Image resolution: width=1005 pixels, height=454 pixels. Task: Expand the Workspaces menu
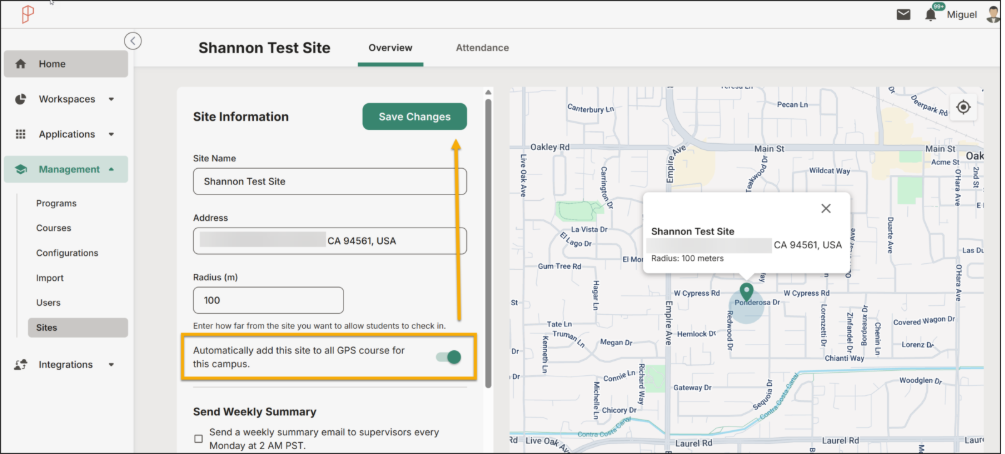click(66, 99)
